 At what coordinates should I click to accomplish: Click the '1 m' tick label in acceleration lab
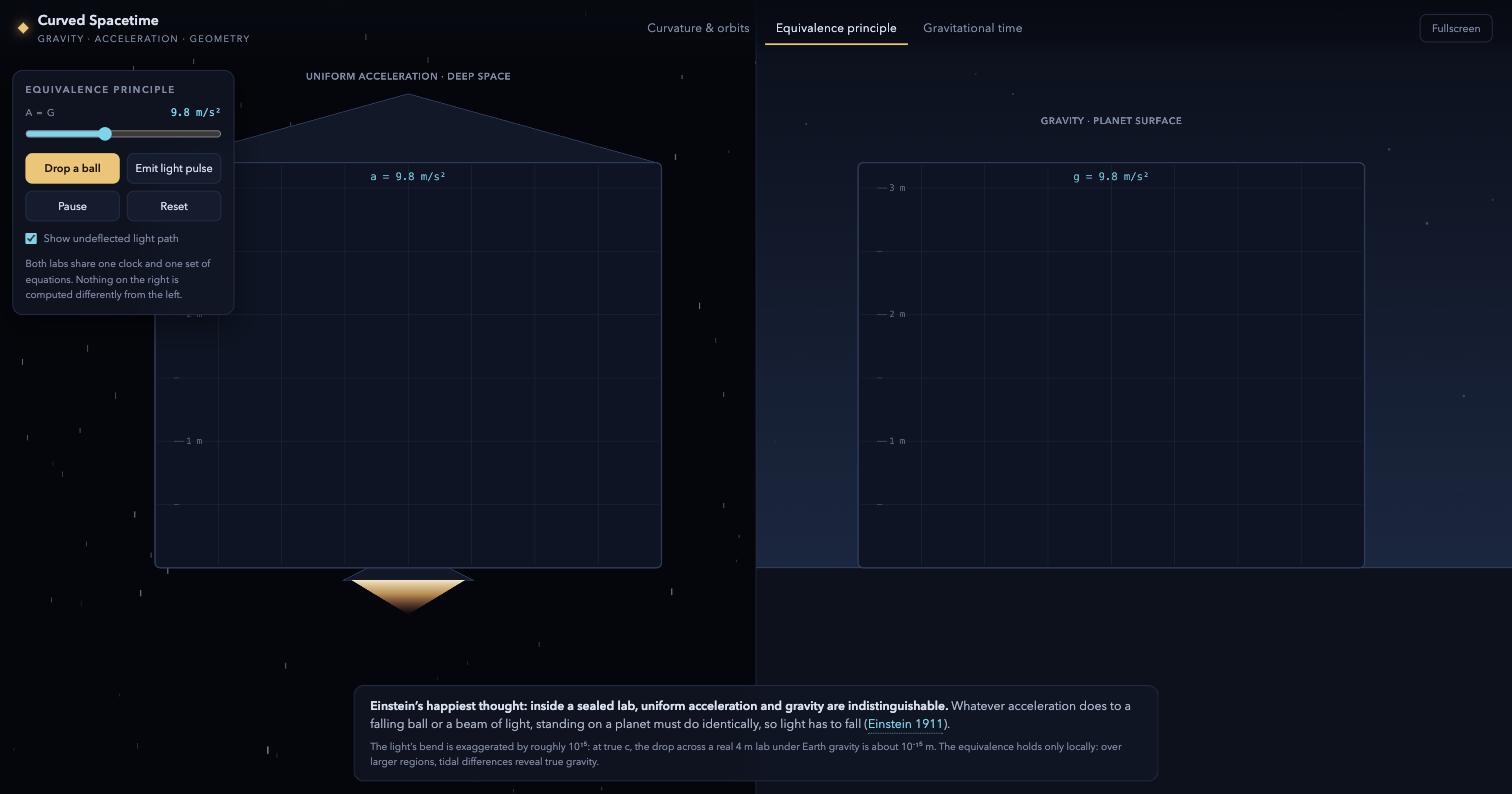[x=194, y=441]
